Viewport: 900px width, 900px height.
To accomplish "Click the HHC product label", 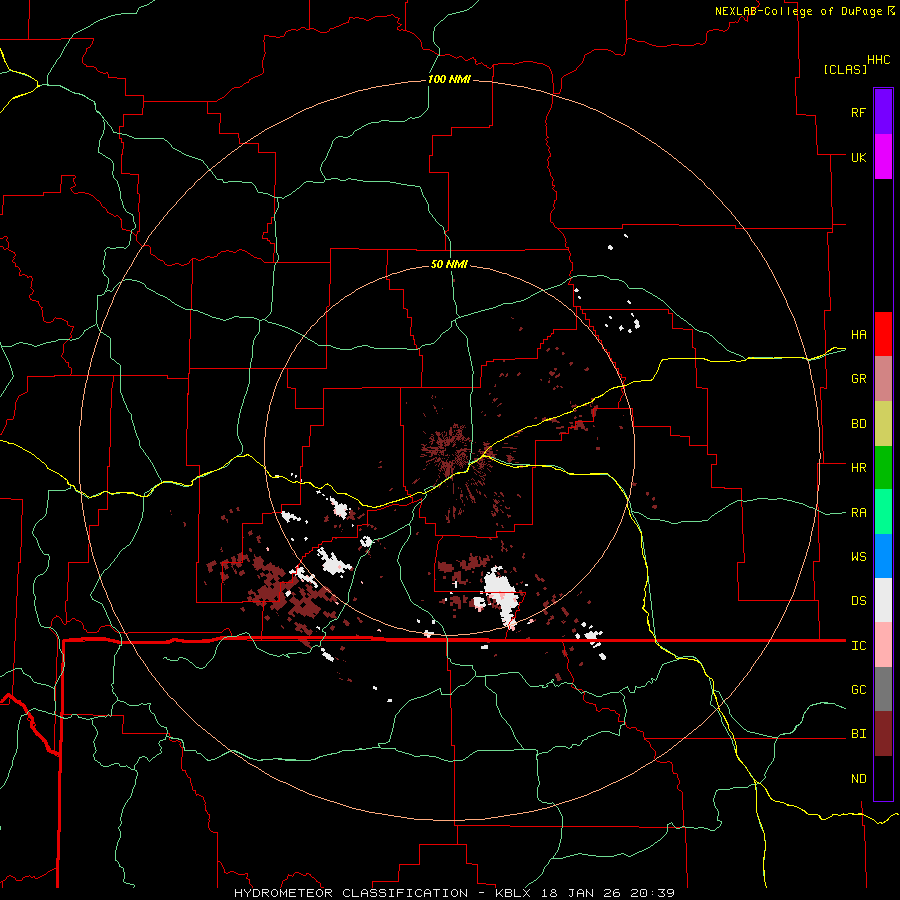I will click(879, 60).
